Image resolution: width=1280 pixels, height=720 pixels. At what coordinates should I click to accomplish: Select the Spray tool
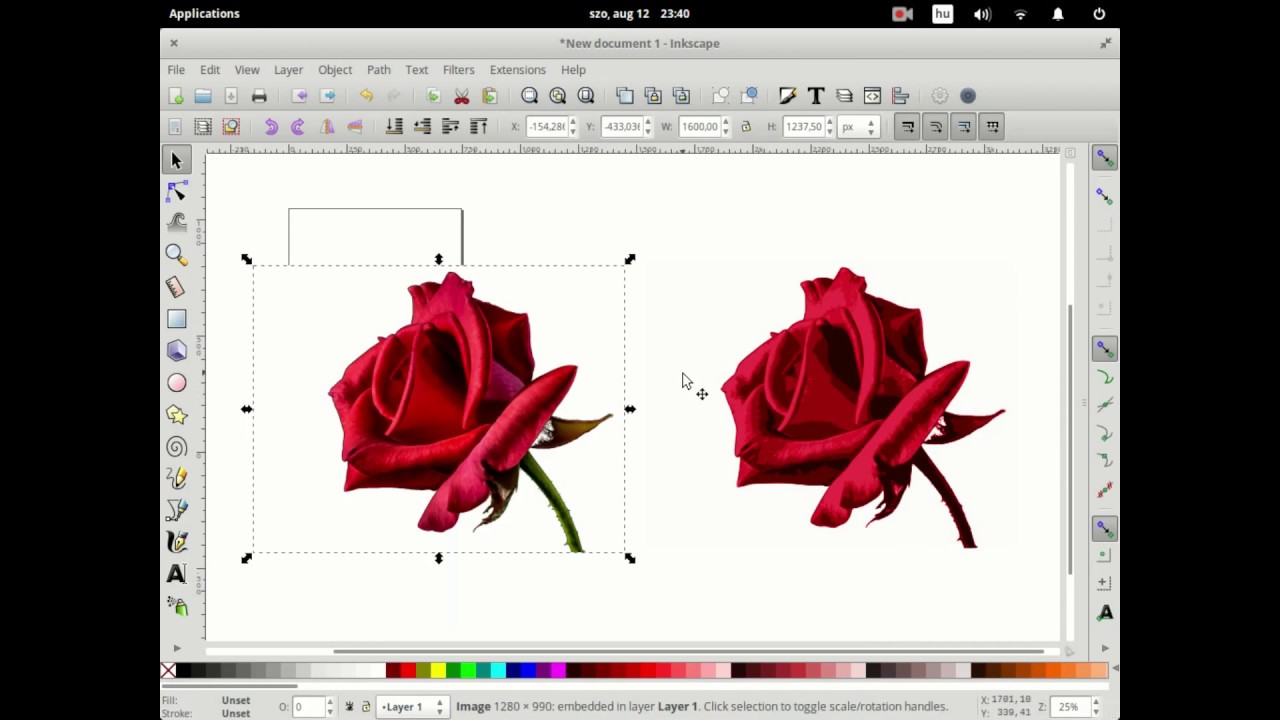point(176,605)
